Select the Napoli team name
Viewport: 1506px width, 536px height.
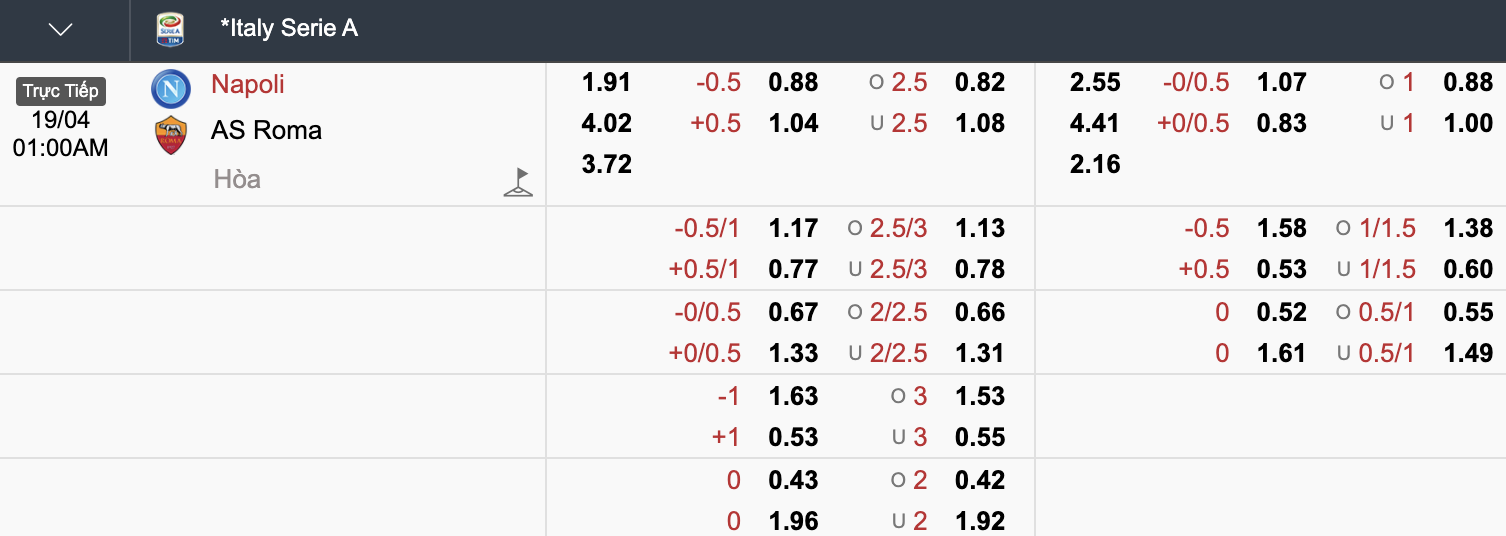248,84
